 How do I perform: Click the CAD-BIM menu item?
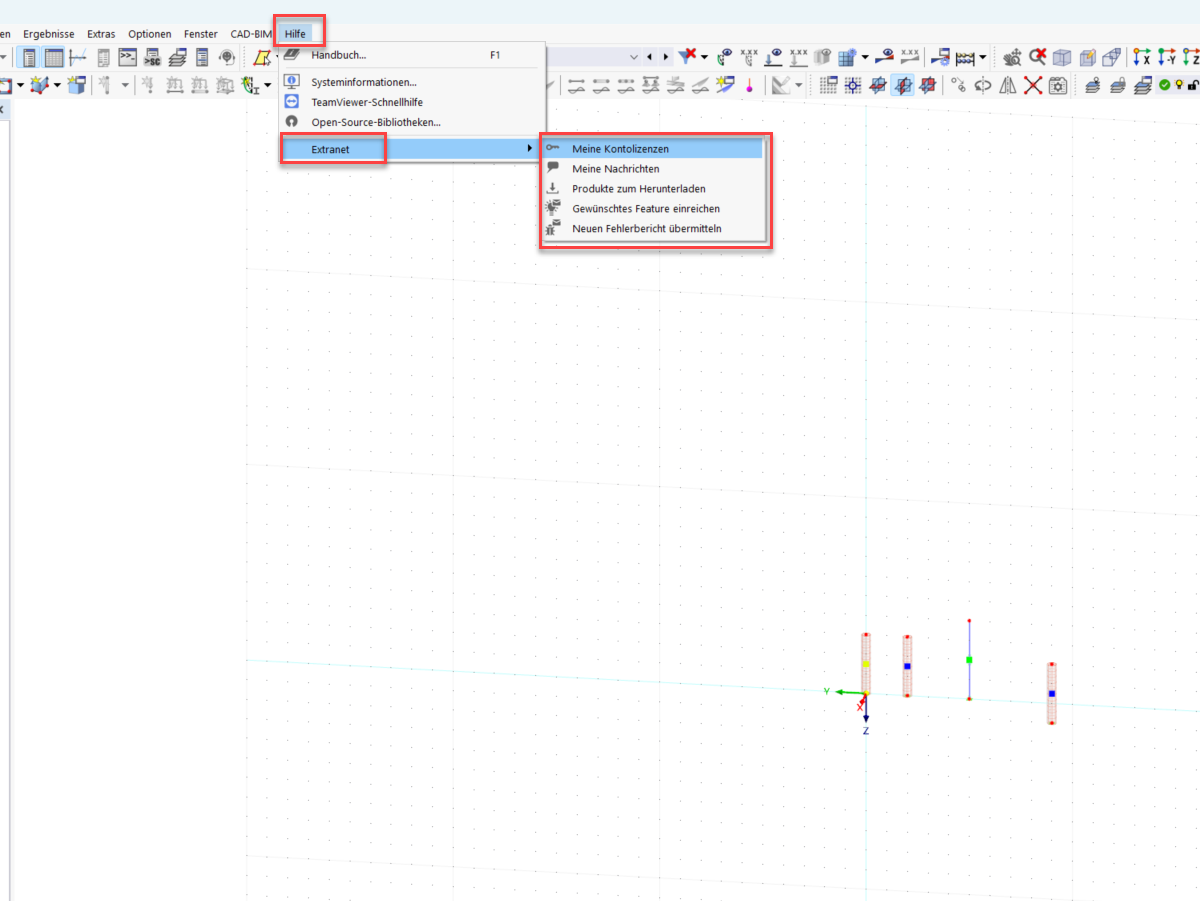coord(250,33)
